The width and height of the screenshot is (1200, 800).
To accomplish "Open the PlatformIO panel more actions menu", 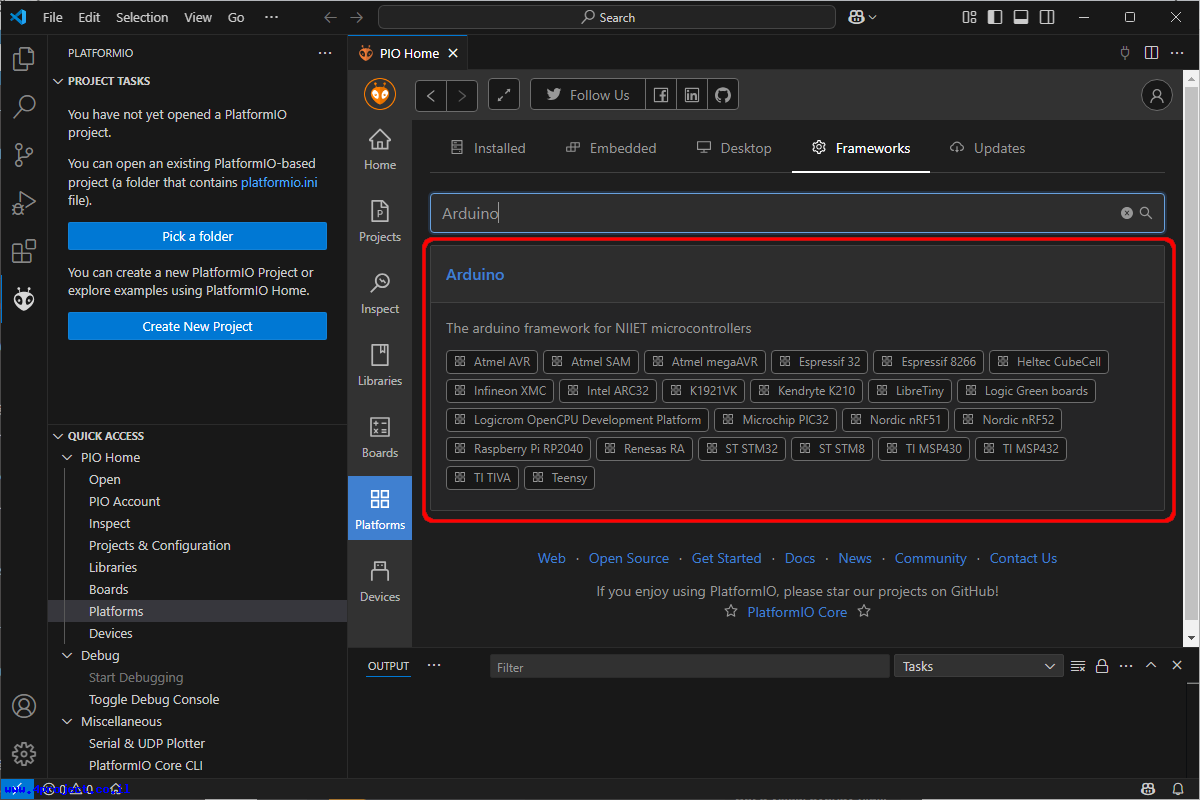I will tap(325, 53).
